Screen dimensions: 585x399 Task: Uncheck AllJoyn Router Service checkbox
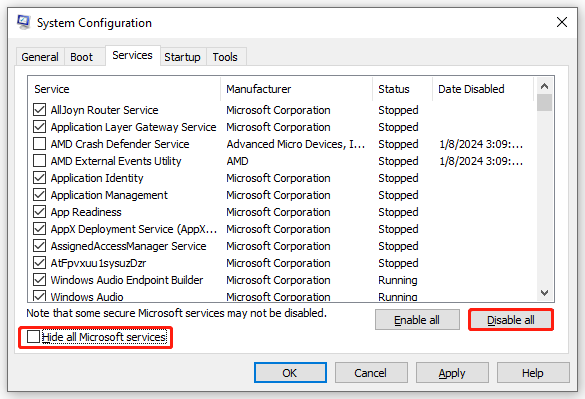click(x=40, y=110)
